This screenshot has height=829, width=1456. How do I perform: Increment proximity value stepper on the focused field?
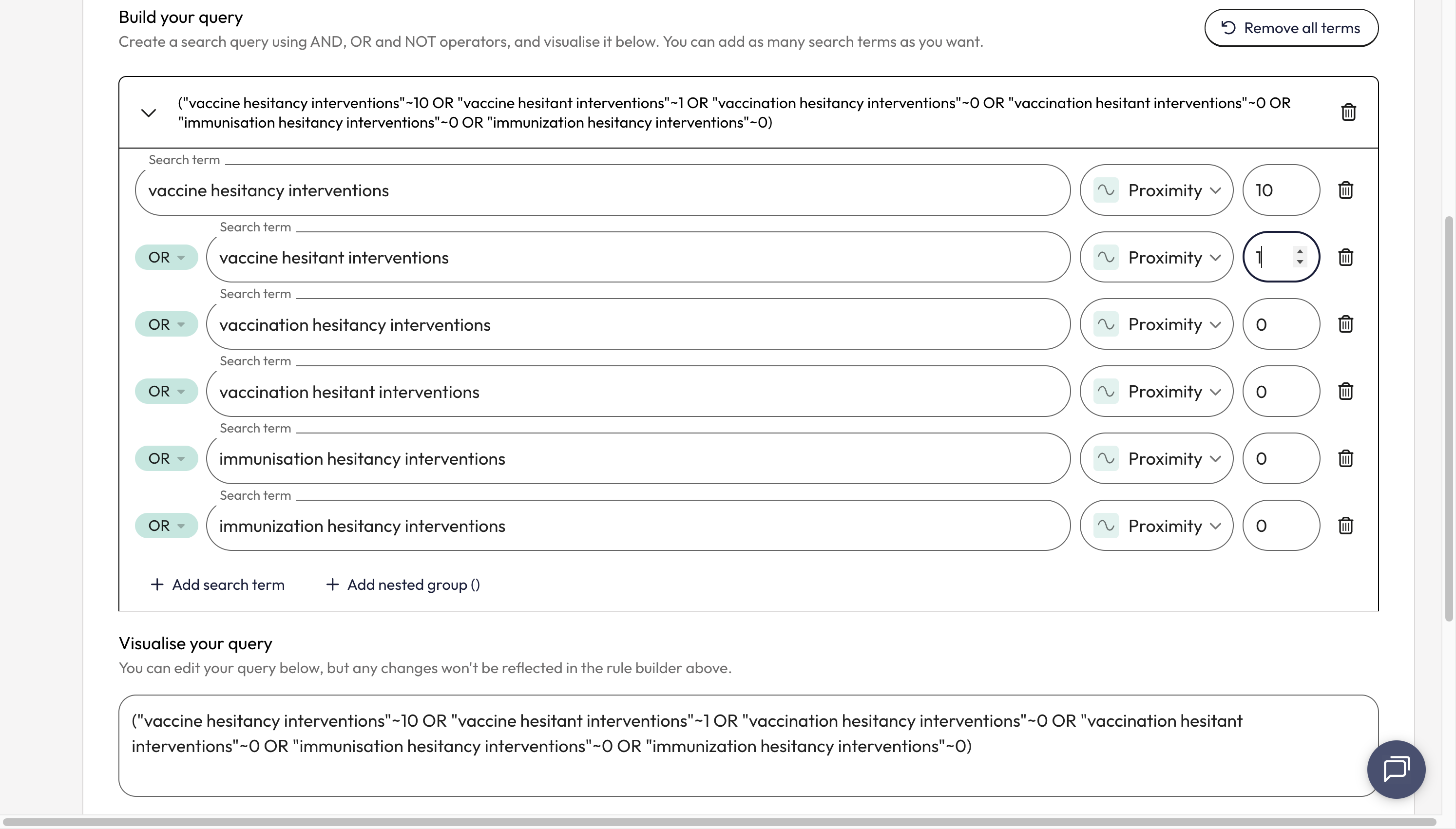1300,252
